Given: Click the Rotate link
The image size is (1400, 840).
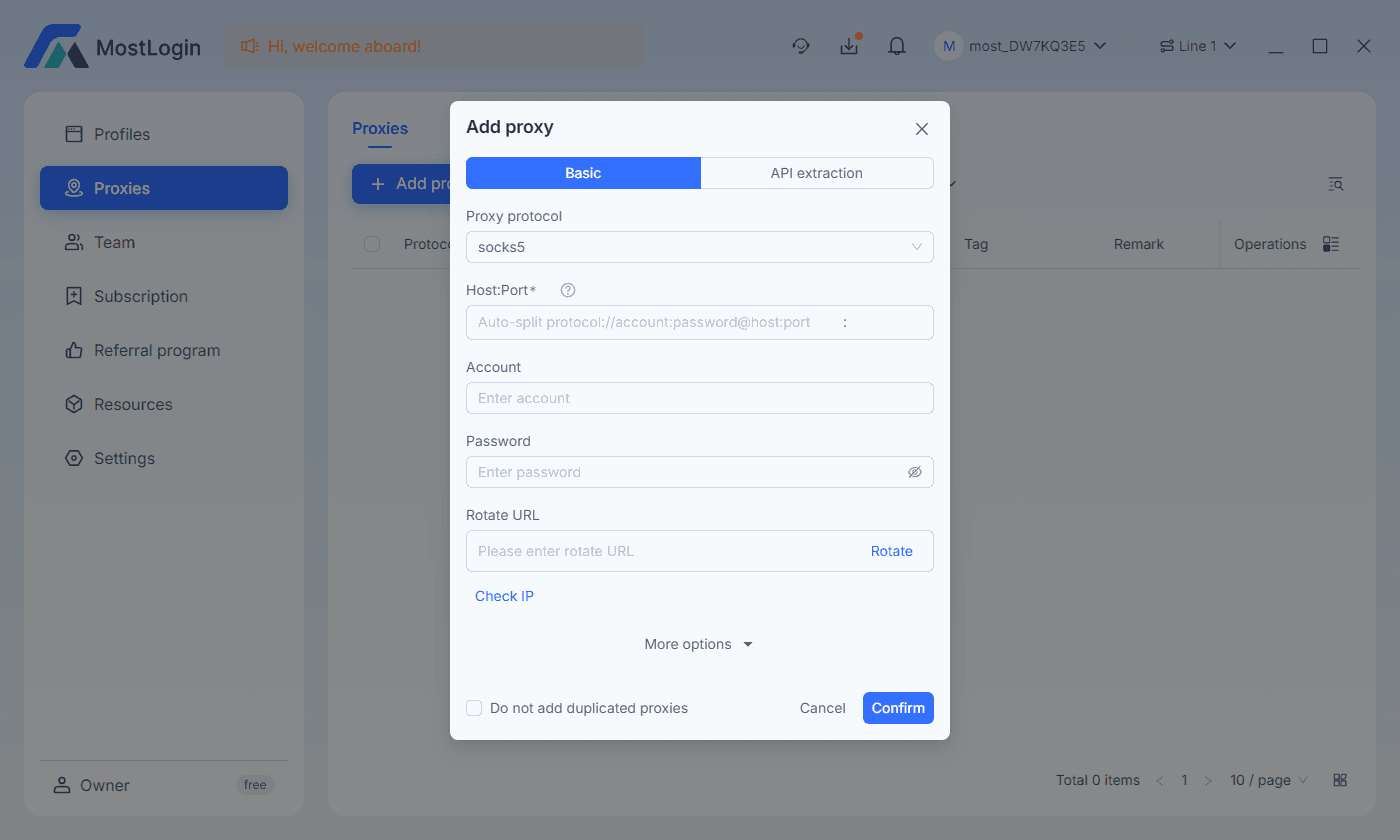Looking at the screenshot, I should tap(892, 551).
